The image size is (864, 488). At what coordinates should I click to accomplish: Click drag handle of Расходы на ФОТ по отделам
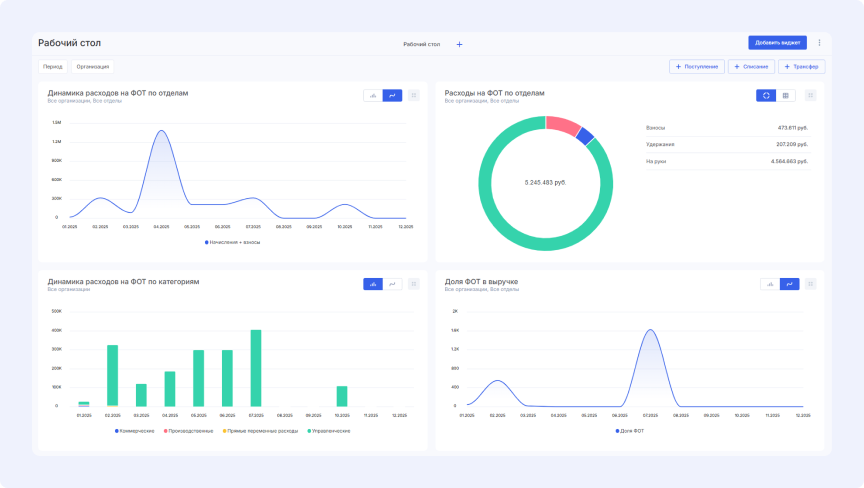click(811, 95)
